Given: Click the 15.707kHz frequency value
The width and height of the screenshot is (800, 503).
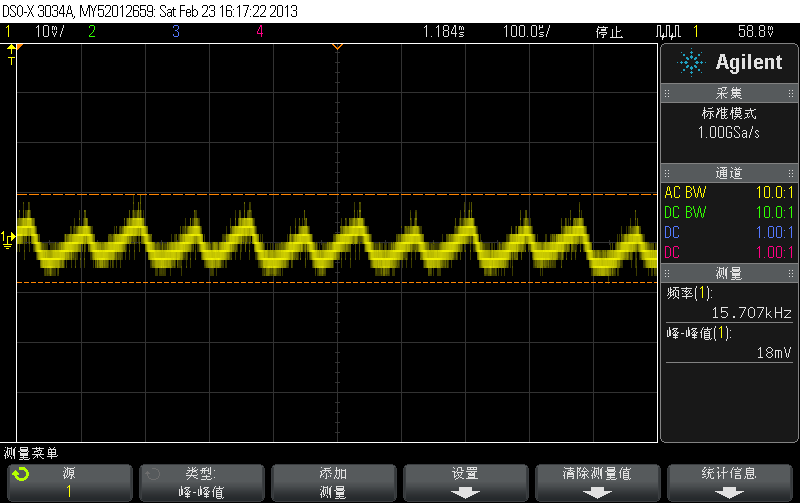Looking at the screenshot, I should coord(752,313).
